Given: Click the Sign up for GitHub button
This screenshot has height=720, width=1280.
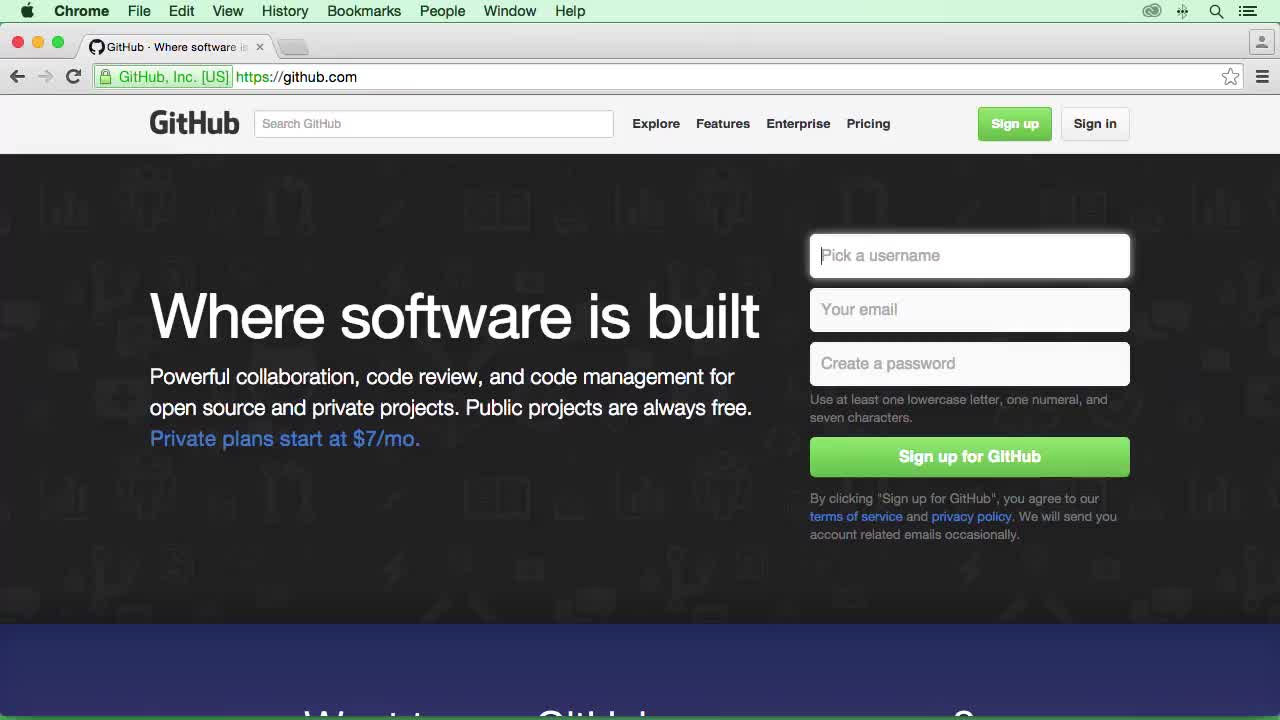Looking at the screenshot, I should (x=970, y=457).
